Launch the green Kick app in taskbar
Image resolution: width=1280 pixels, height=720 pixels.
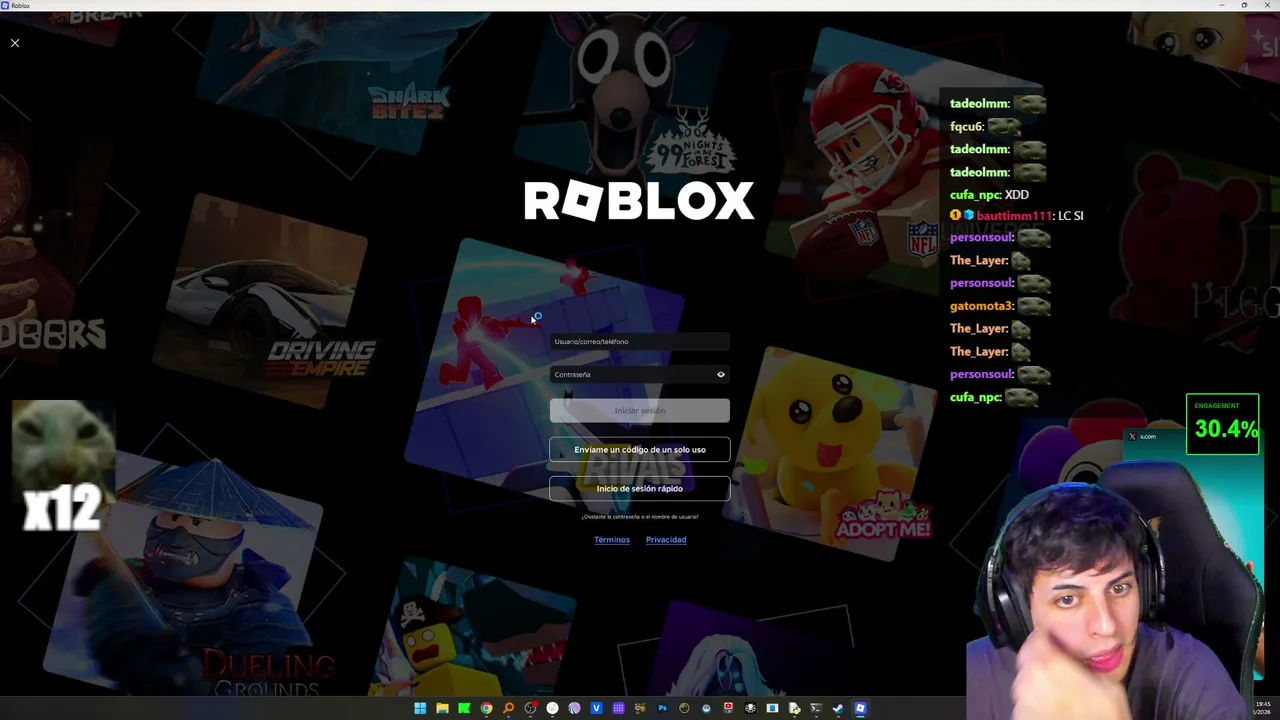464,709
